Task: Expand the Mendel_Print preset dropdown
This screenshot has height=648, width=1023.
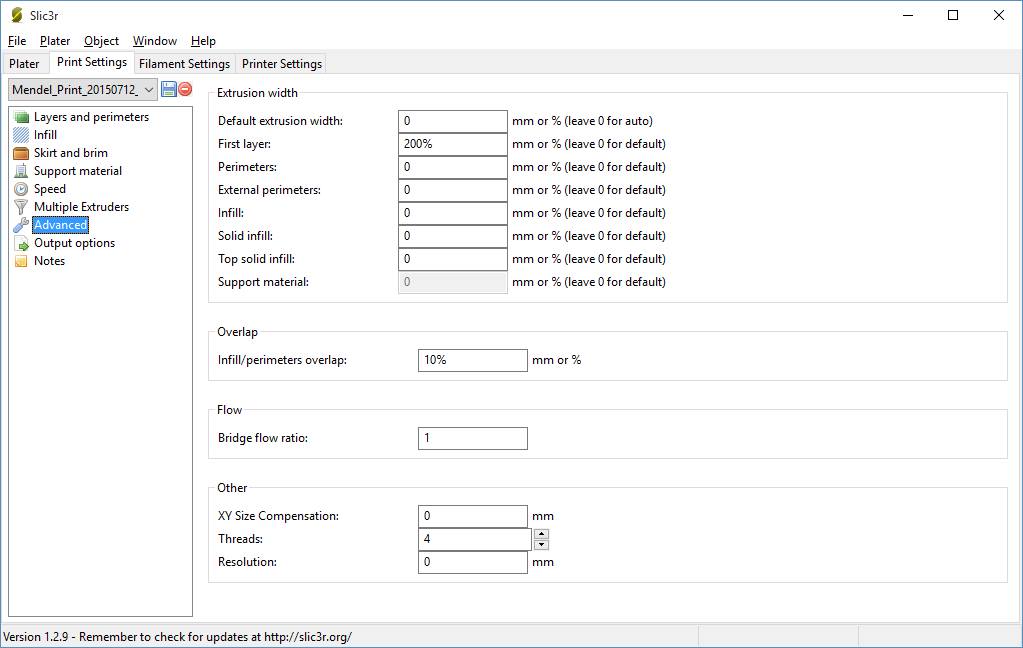Action: pyautogui.click(x=149, y=89)
